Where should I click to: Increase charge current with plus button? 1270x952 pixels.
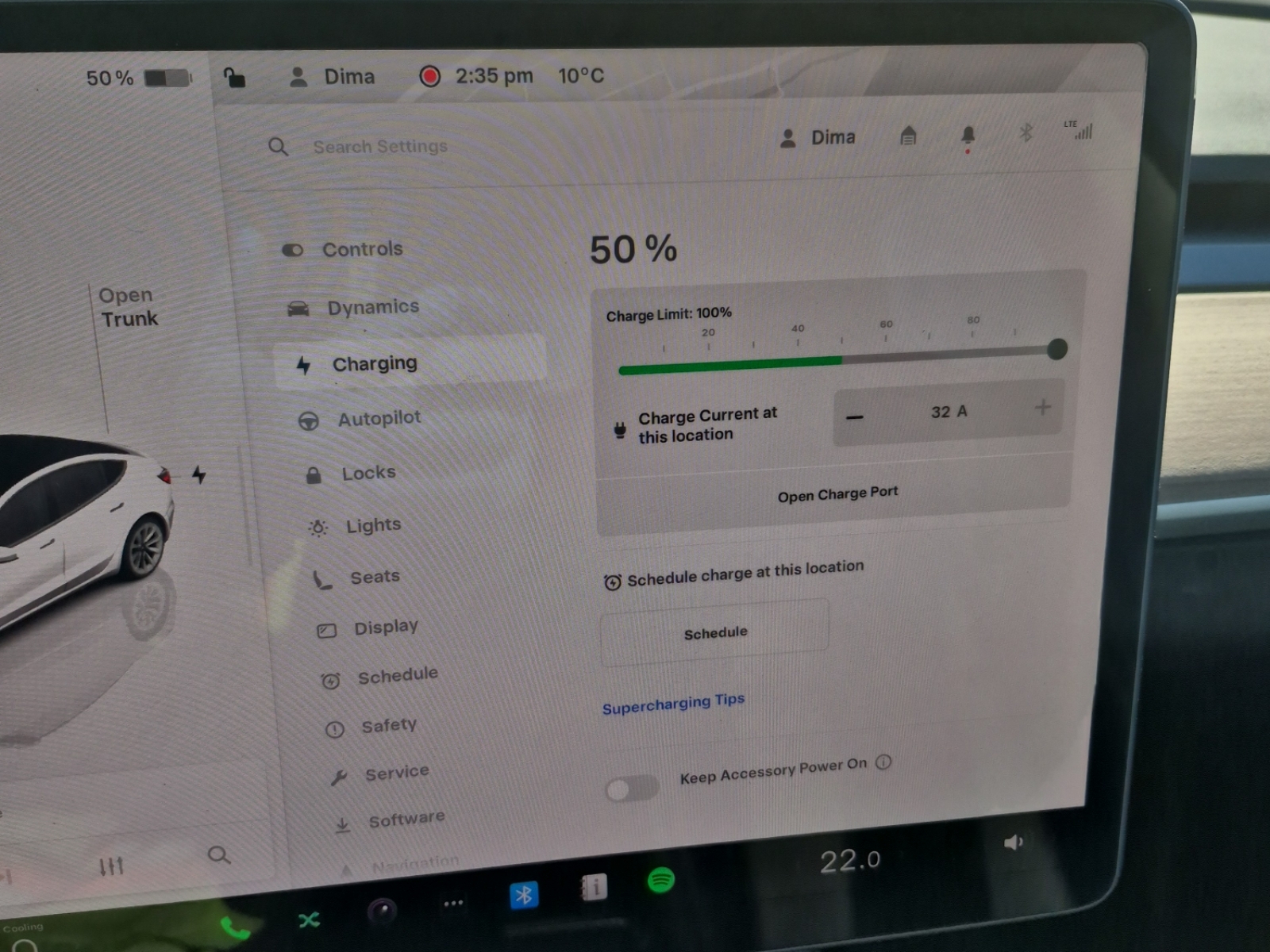pyautogui.click(x=1042, y=408)
